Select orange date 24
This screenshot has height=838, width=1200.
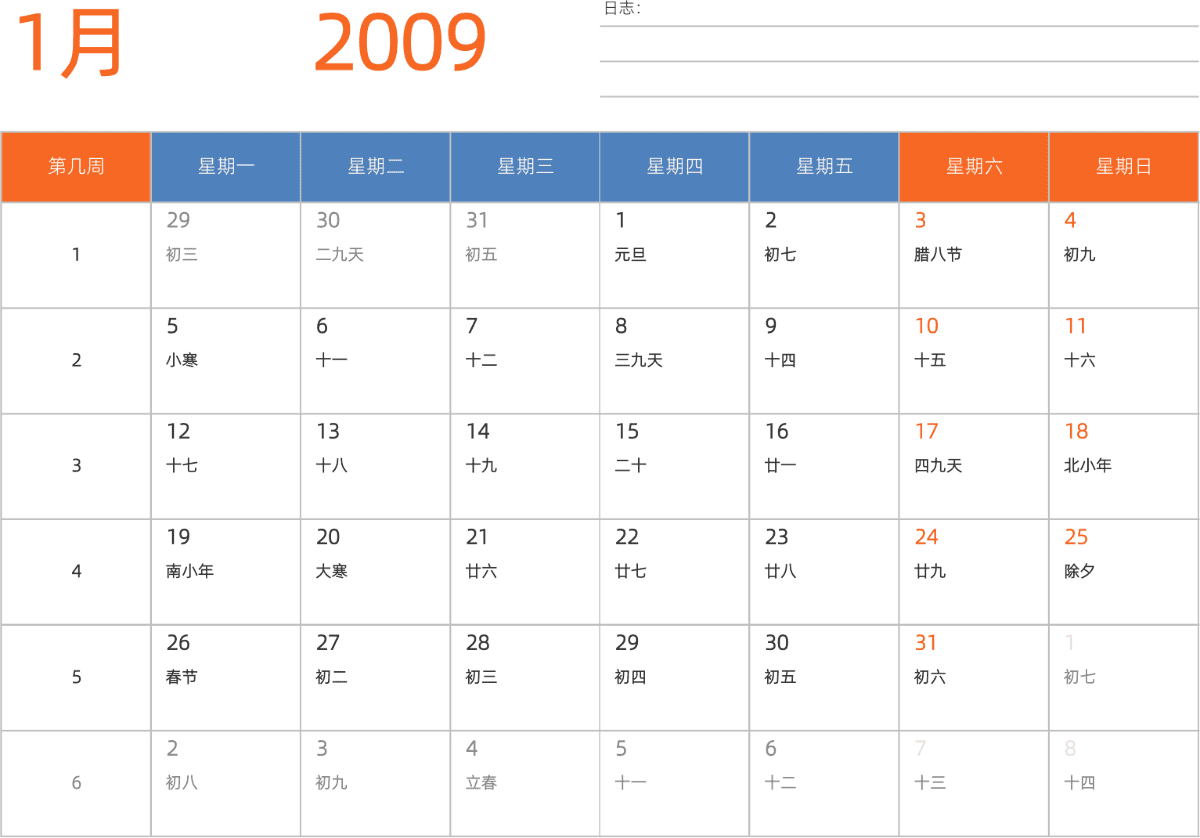pos(927,538)
